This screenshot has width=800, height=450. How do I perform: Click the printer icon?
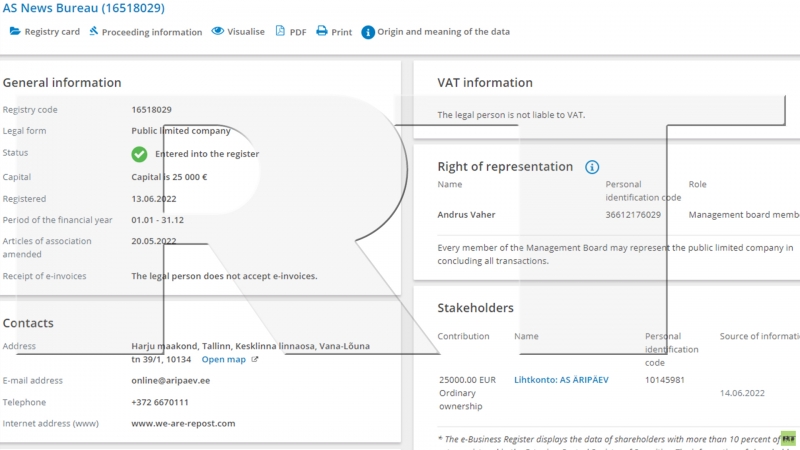322,32
